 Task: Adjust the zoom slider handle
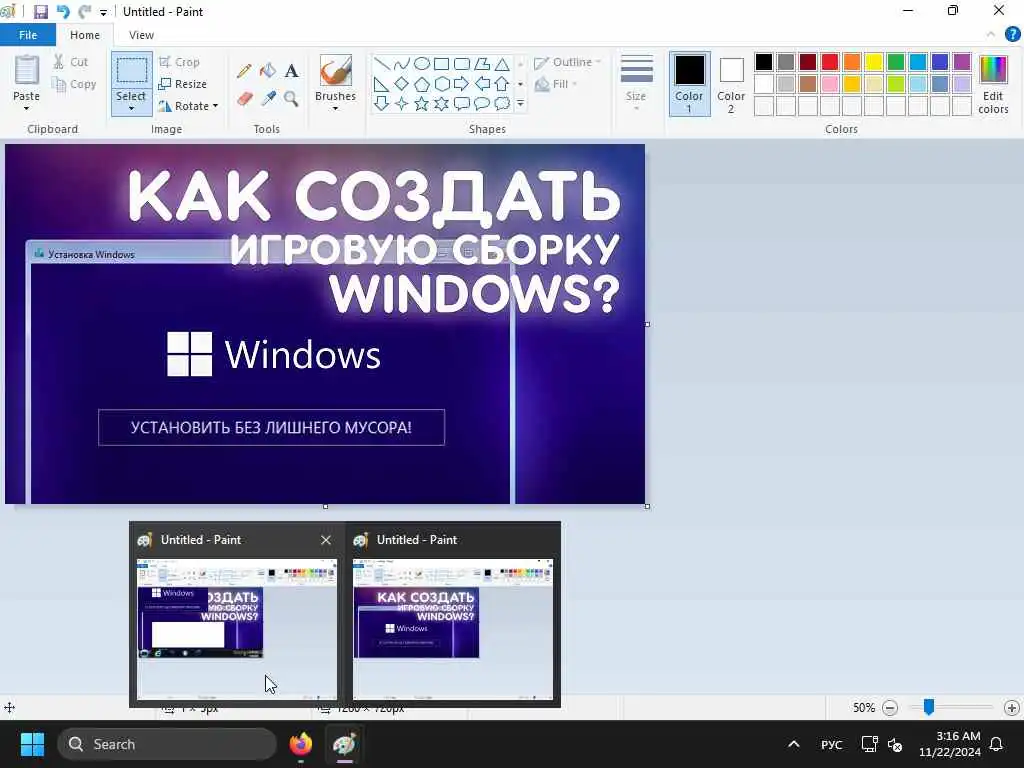point(929,707)
